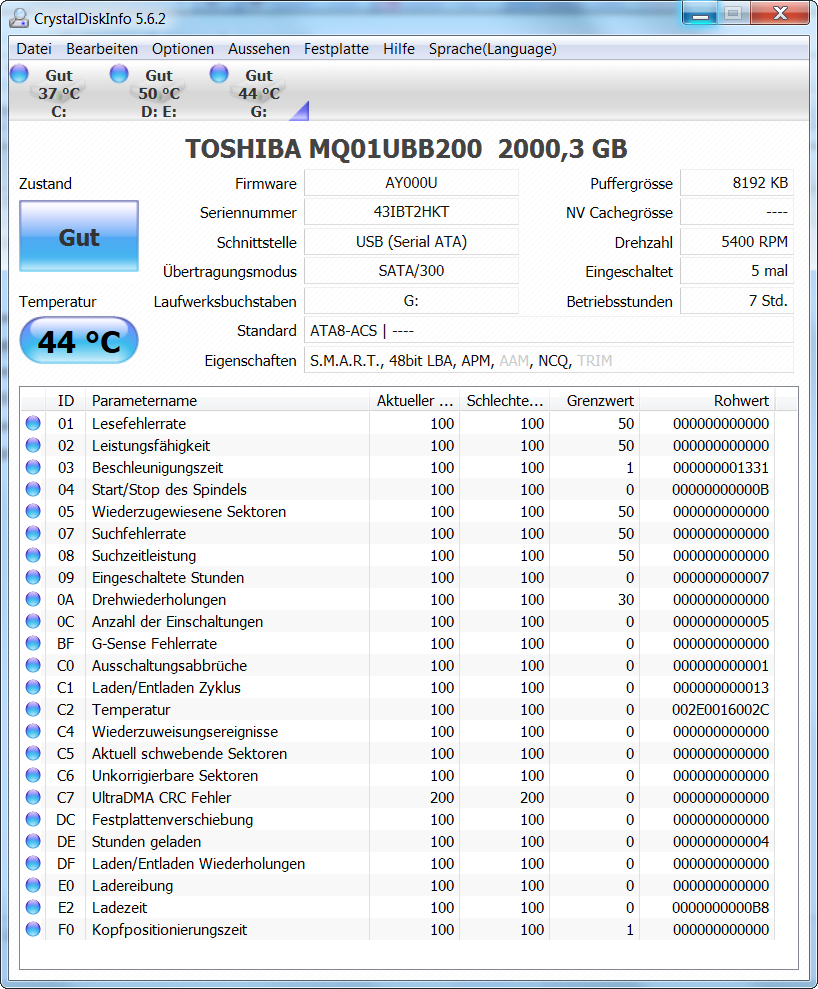Click raw value 002E0016002C
Screen dimensions: 818x989
tap(720, 710)
